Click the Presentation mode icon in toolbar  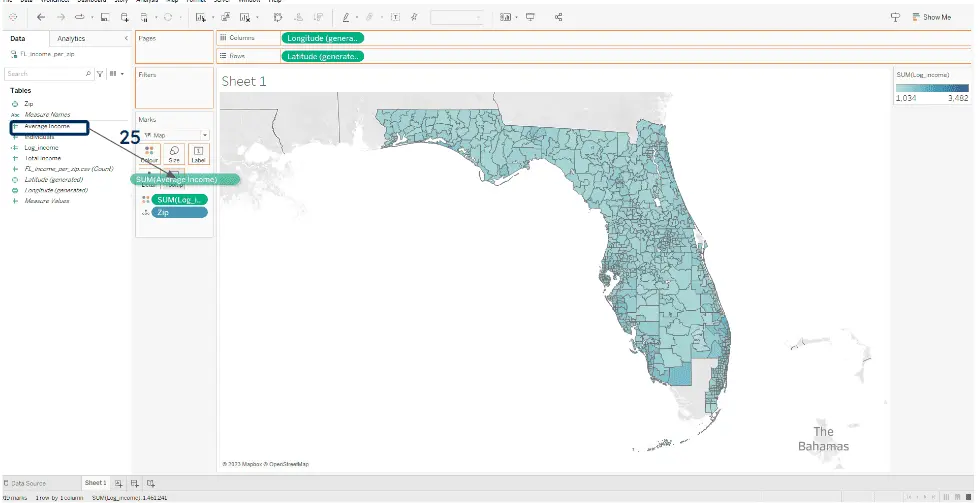click(530, 17)
